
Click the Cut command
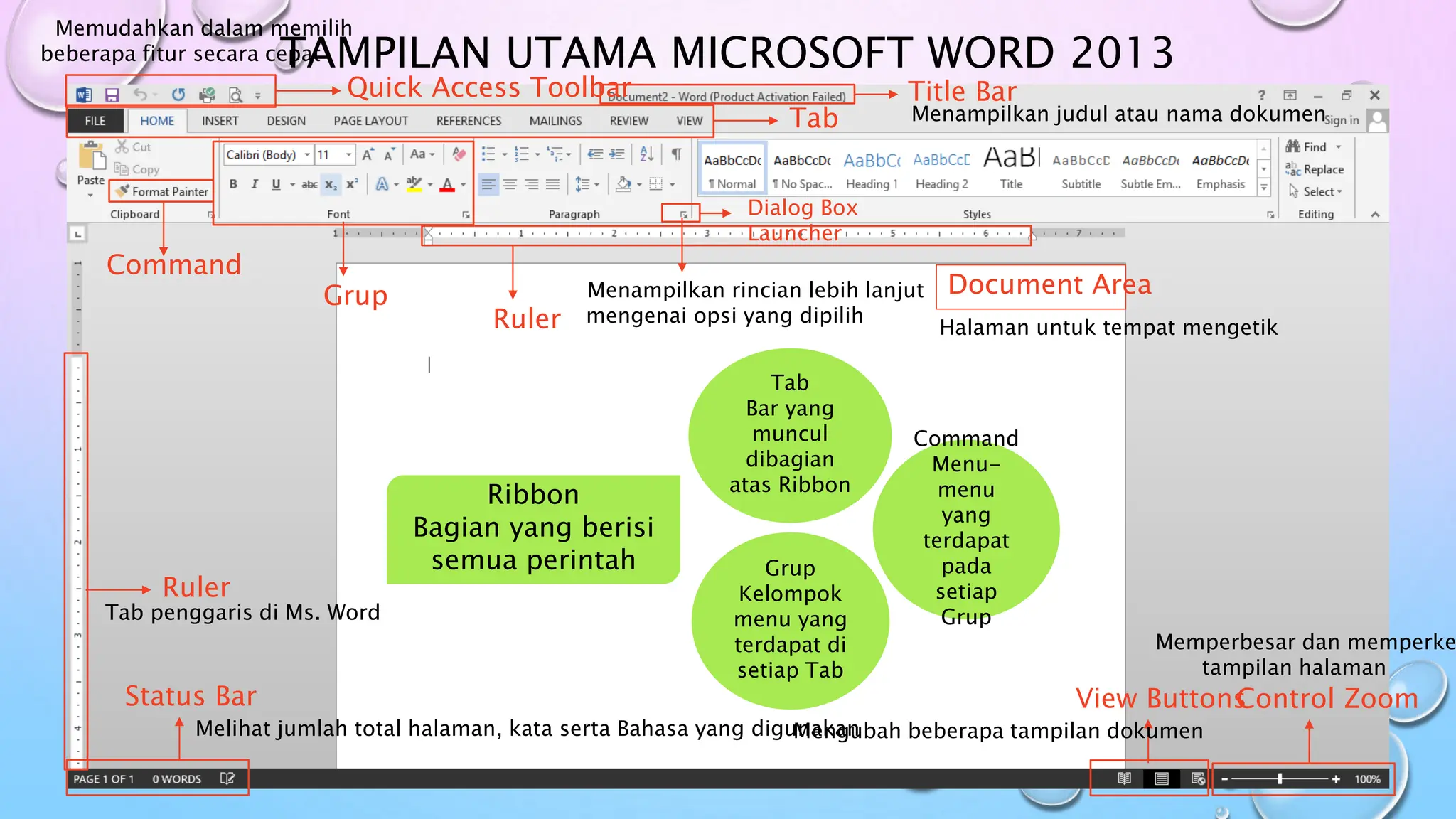134,147
